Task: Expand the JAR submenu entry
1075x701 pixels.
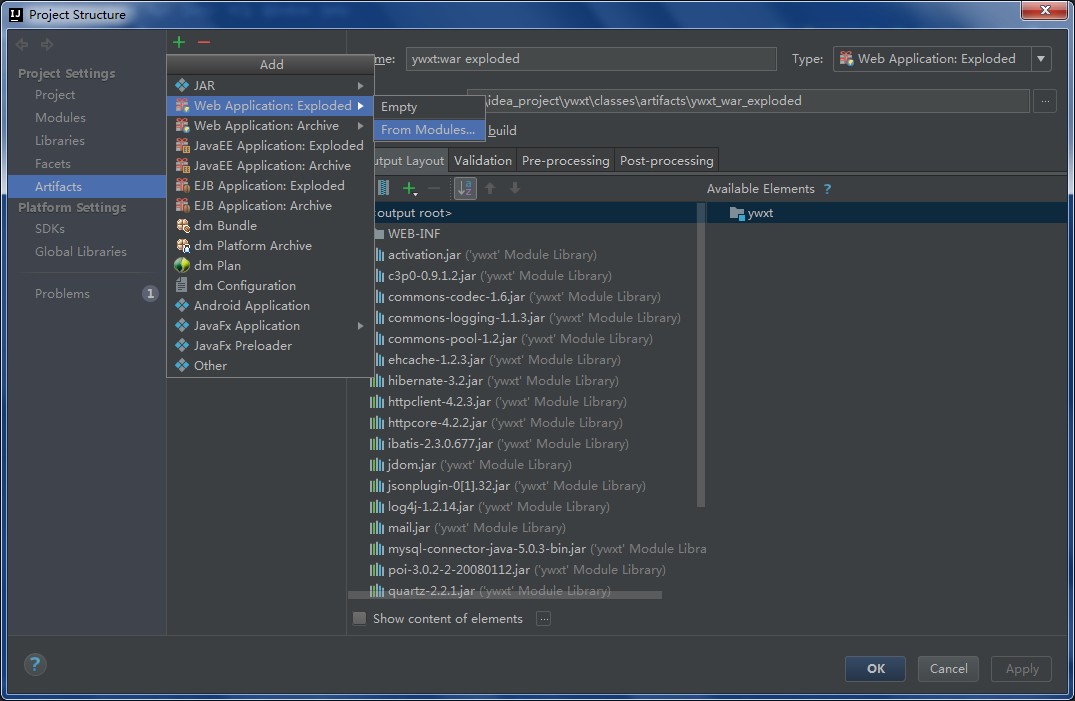Action: point(270,86)
